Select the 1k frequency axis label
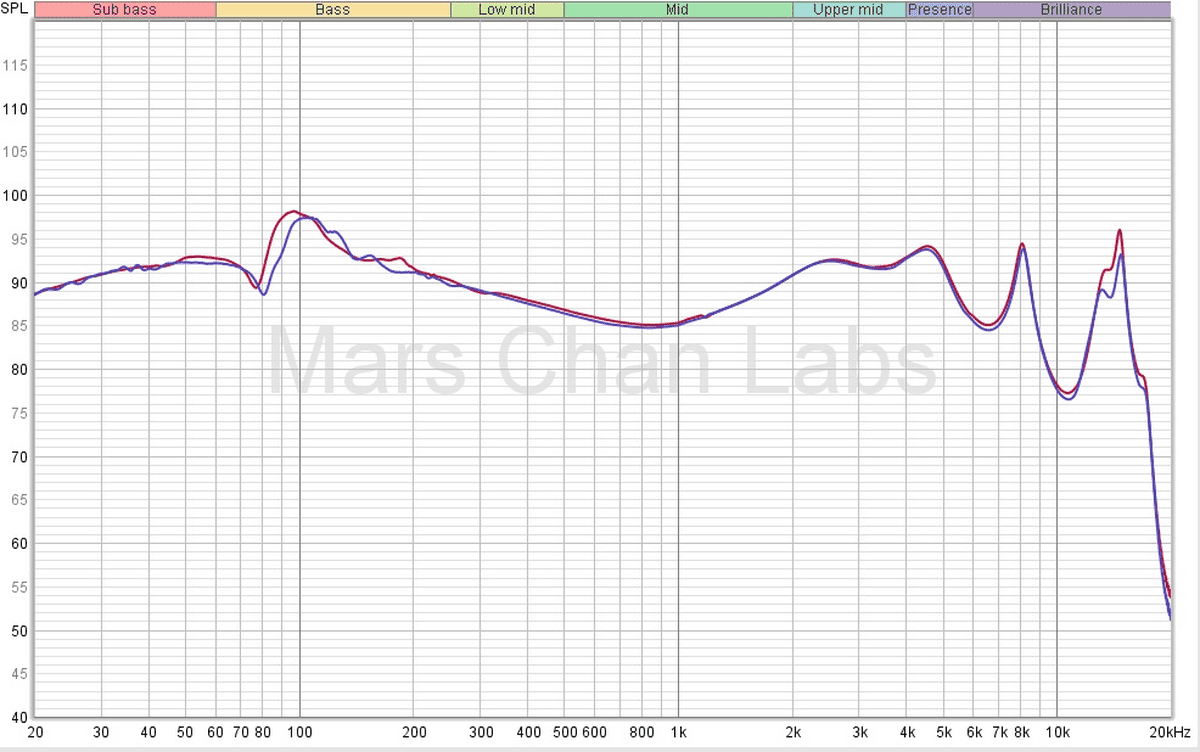Image resolution: width=1200 pixels, height=752 pixels. pos(679,731)
